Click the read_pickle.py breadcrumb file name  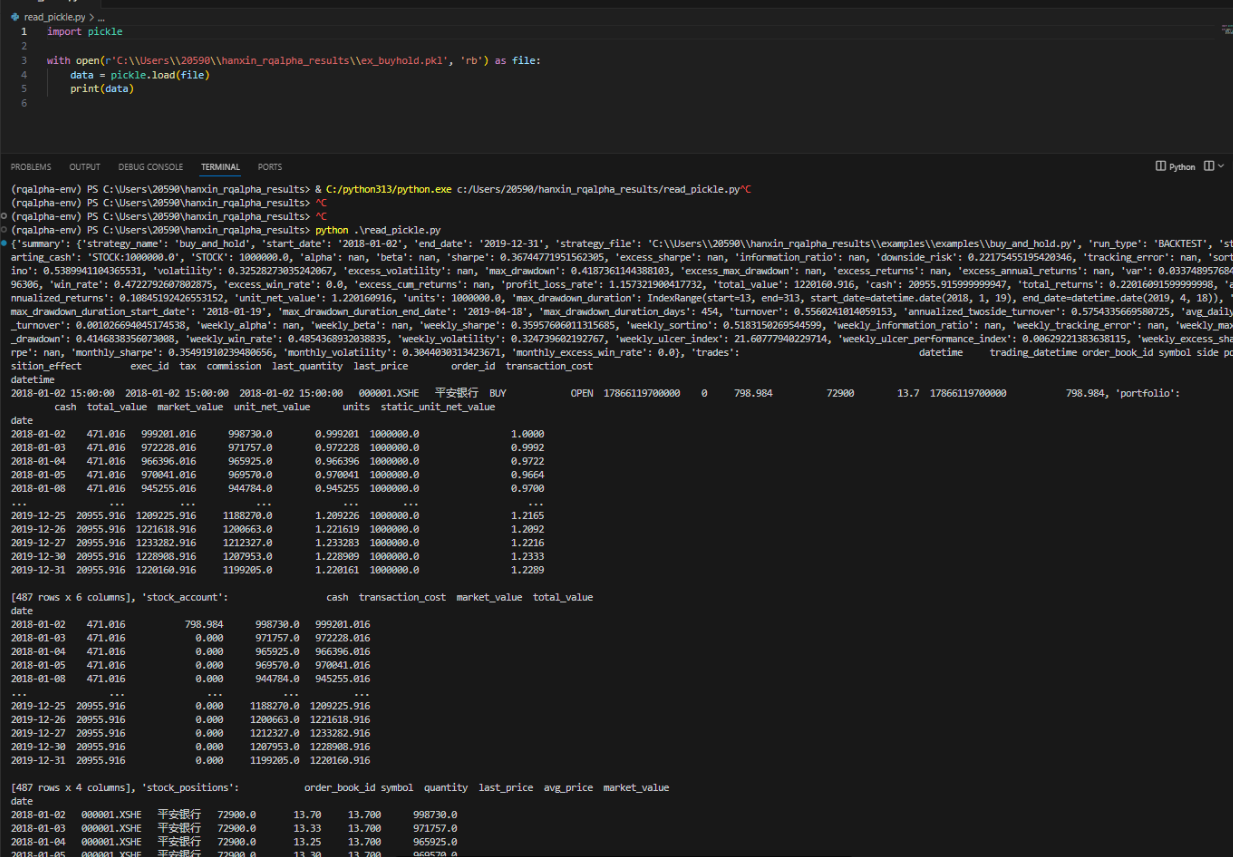[55, 18]
